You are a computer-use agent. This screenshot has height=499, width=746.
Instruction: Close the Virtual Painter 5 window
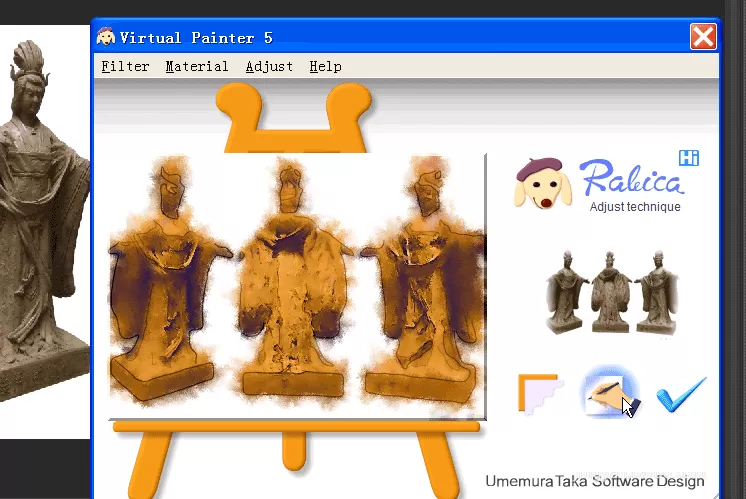point(703,37)
